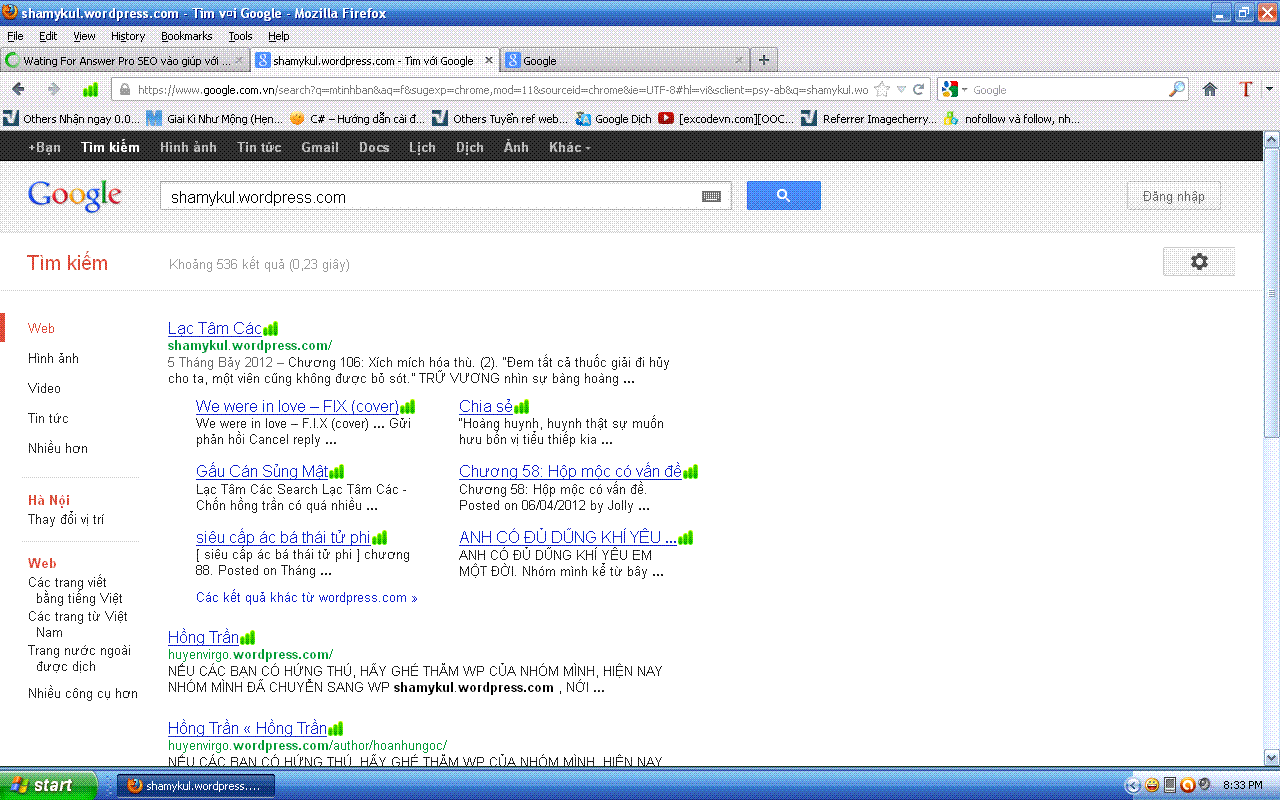Expand Nhiều công cụ hơn search tools

click(83, 693)
